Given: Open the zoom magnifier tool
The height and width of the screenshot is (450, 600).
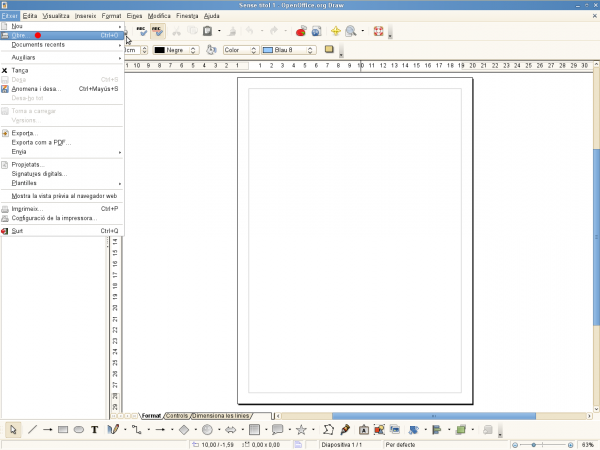Looking at the screenshot, I should pyautogui.click(x=351, y=32).
